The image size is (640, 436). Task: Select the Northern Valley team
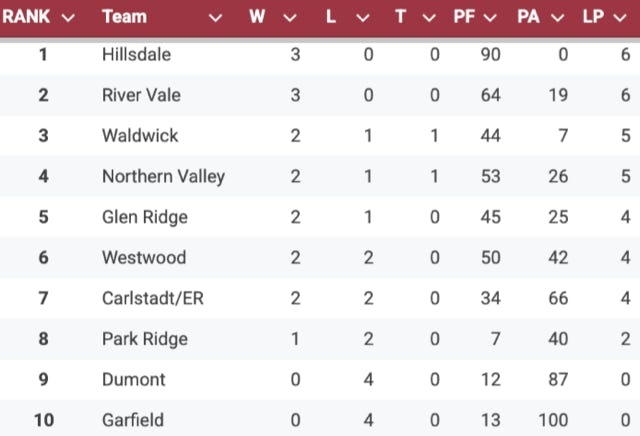[x=163, y=176]
